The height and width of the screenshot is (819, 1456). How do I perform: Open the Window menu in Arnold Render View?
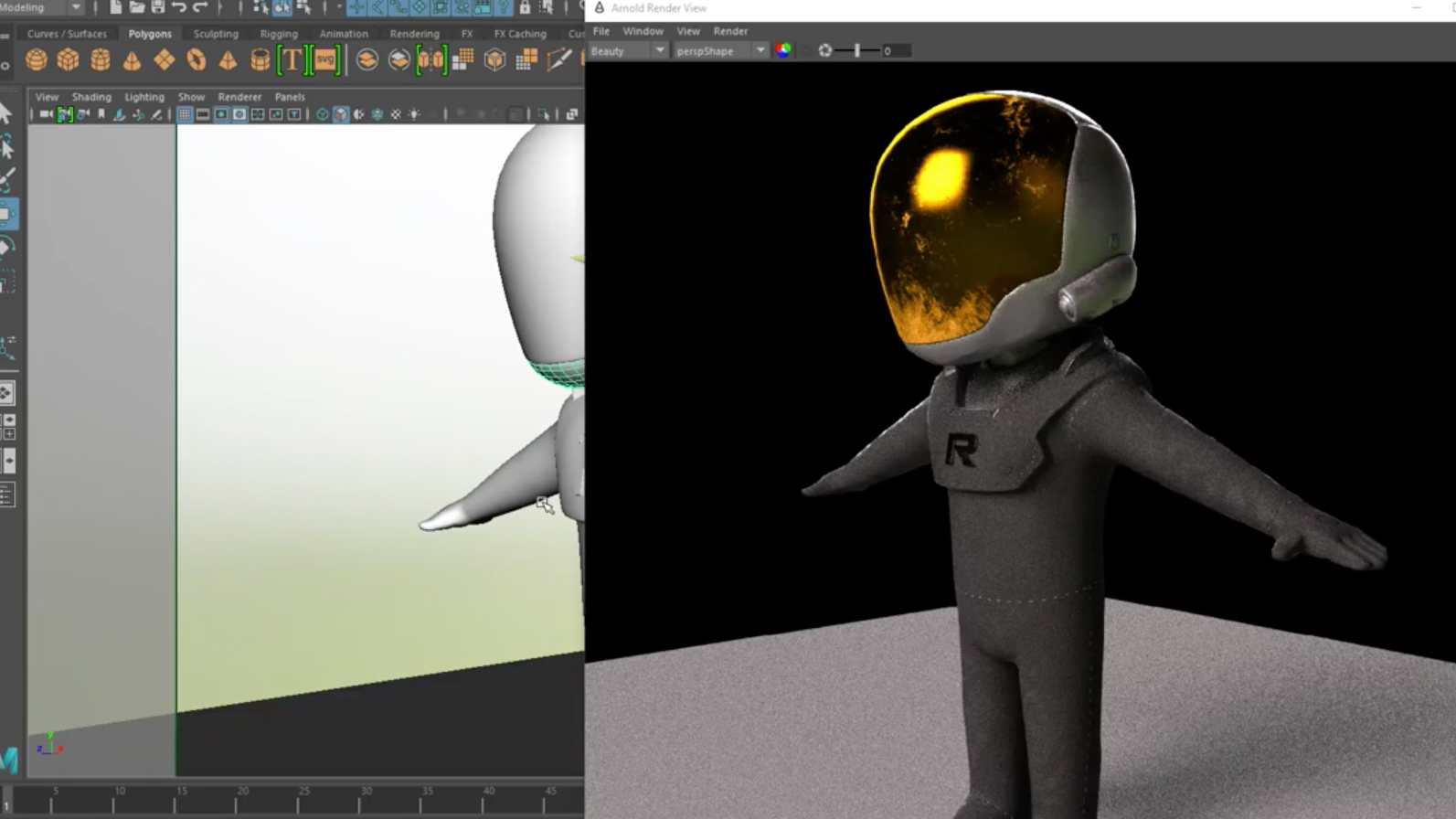click(x=643, y=31)
